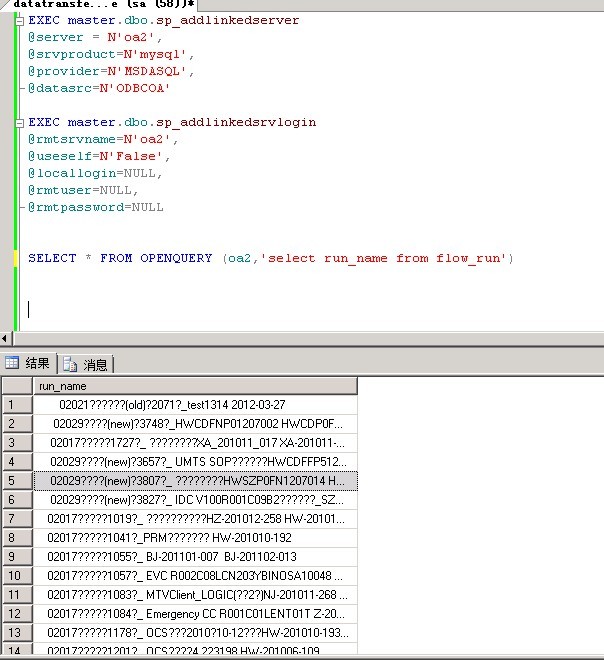The height and width of the screenshot is (661, 604).
Task: Collapse the sp_addlinkedserver EXEC block
Action: (x=20, y=20)
